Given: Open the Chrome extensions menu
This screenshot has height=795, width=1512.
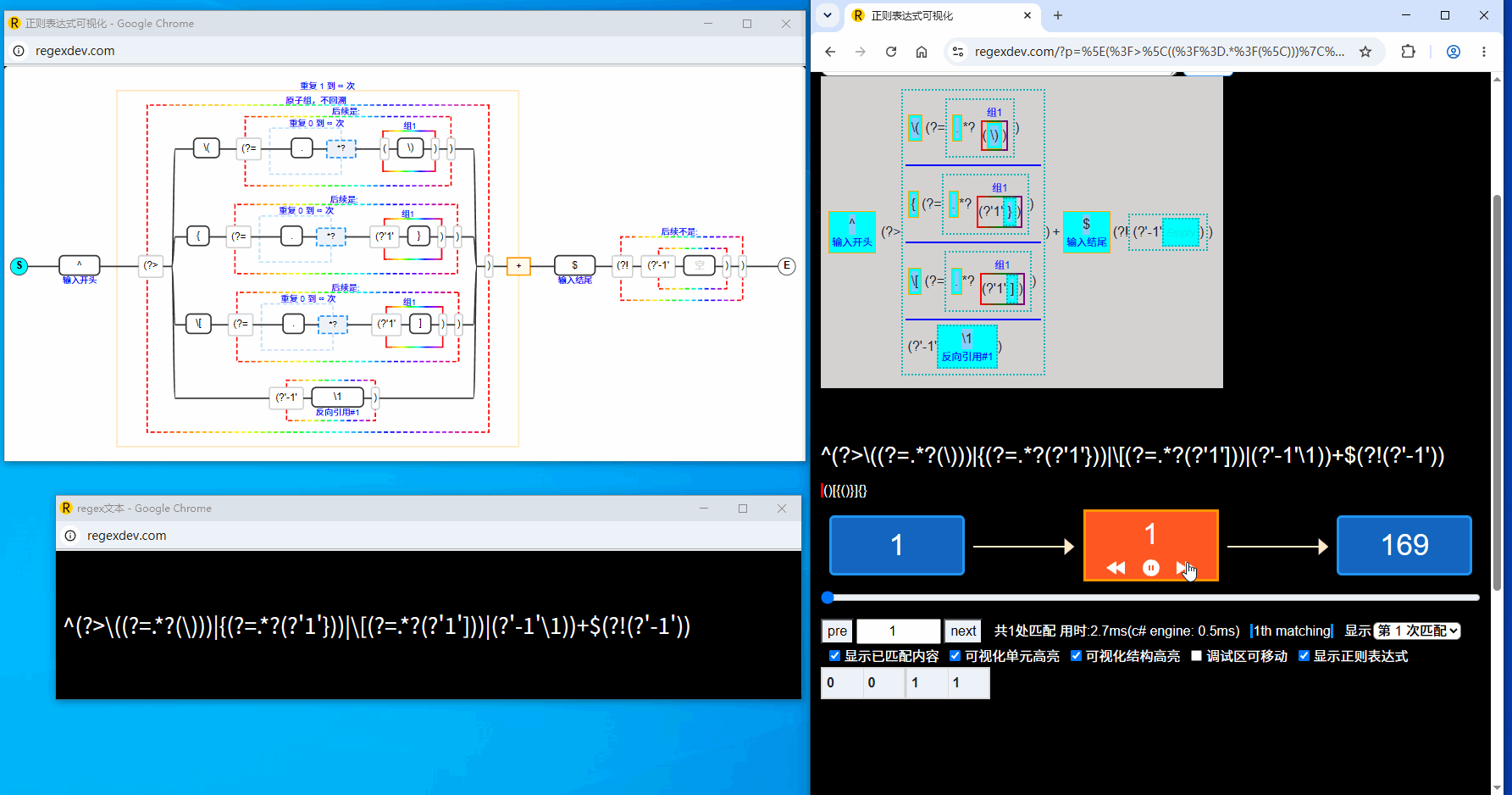Looking at the screenshot, I should coord(1408,52).
